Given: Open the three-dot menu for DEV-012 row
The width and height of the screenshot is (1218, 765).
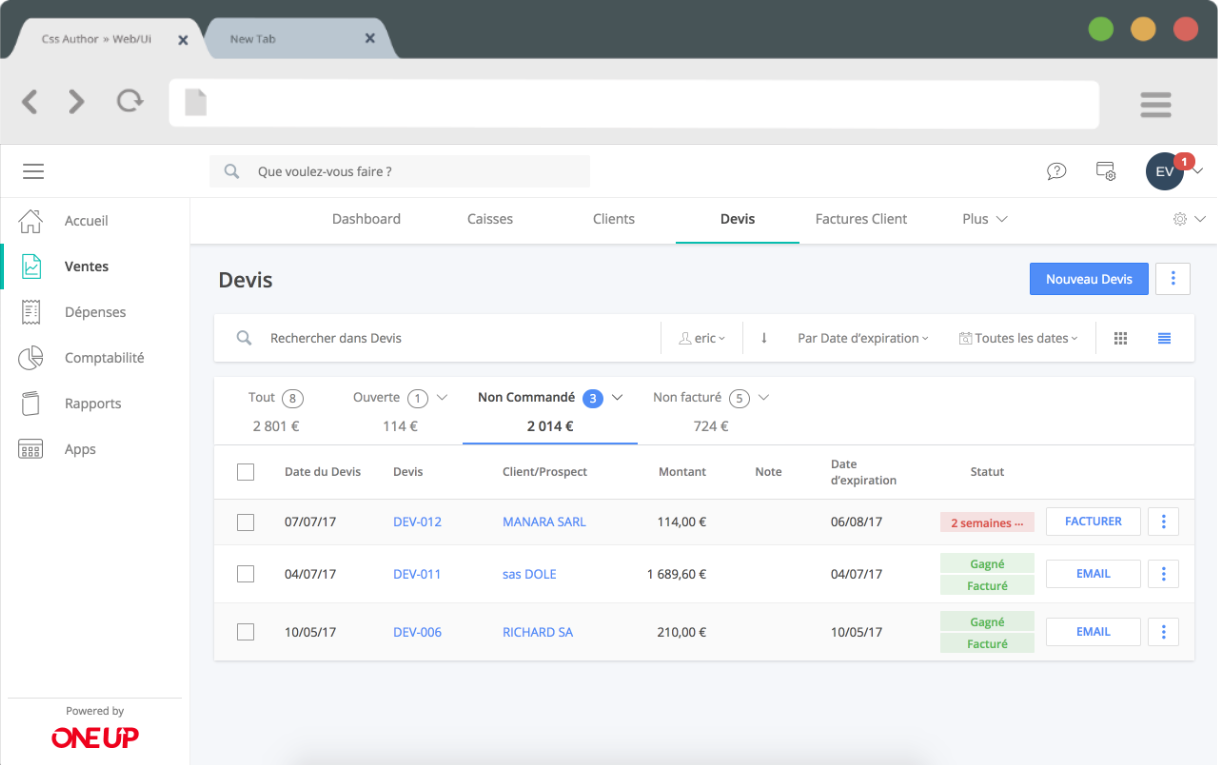Looking at the screenshot, I should click(1163, 522).
